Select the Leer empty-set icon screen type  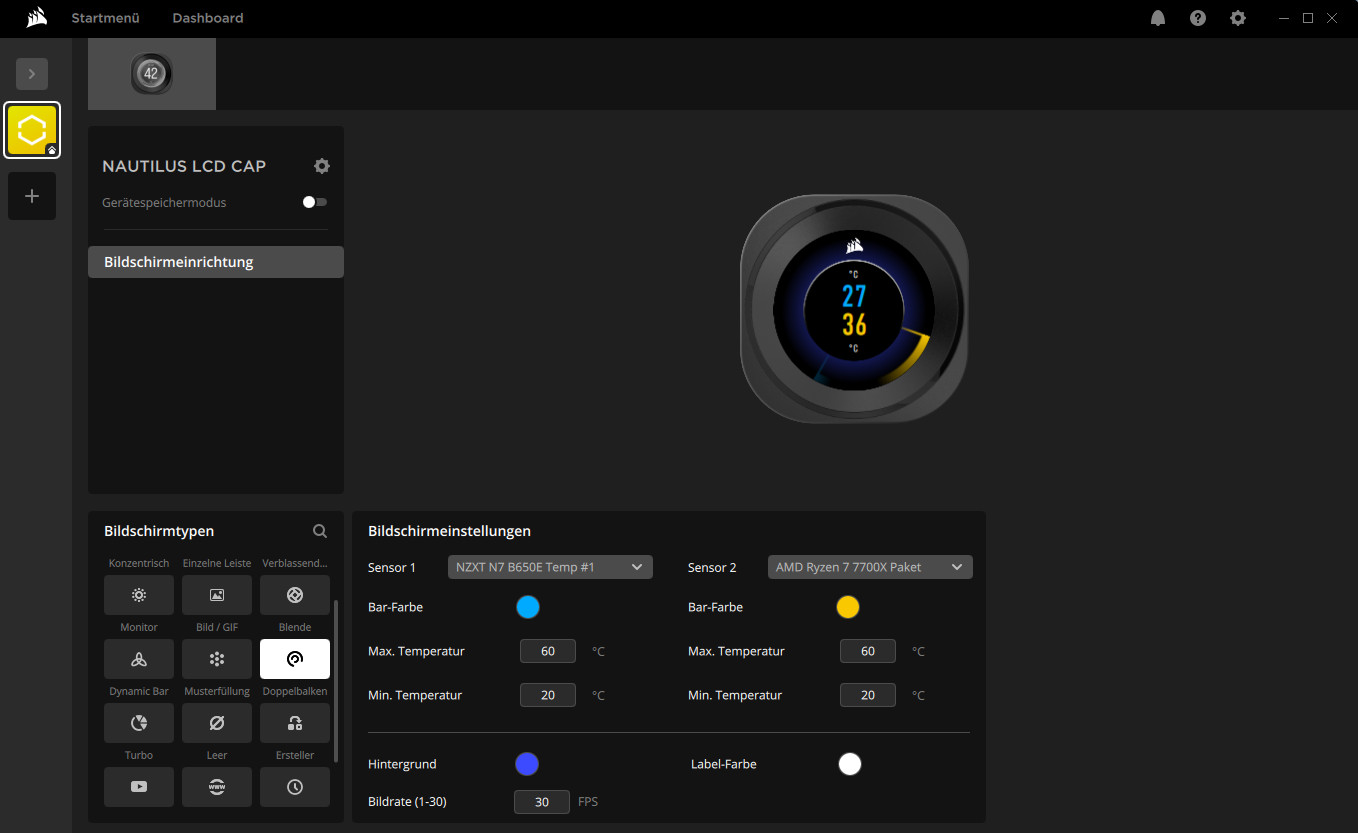[x=217, y=723]
